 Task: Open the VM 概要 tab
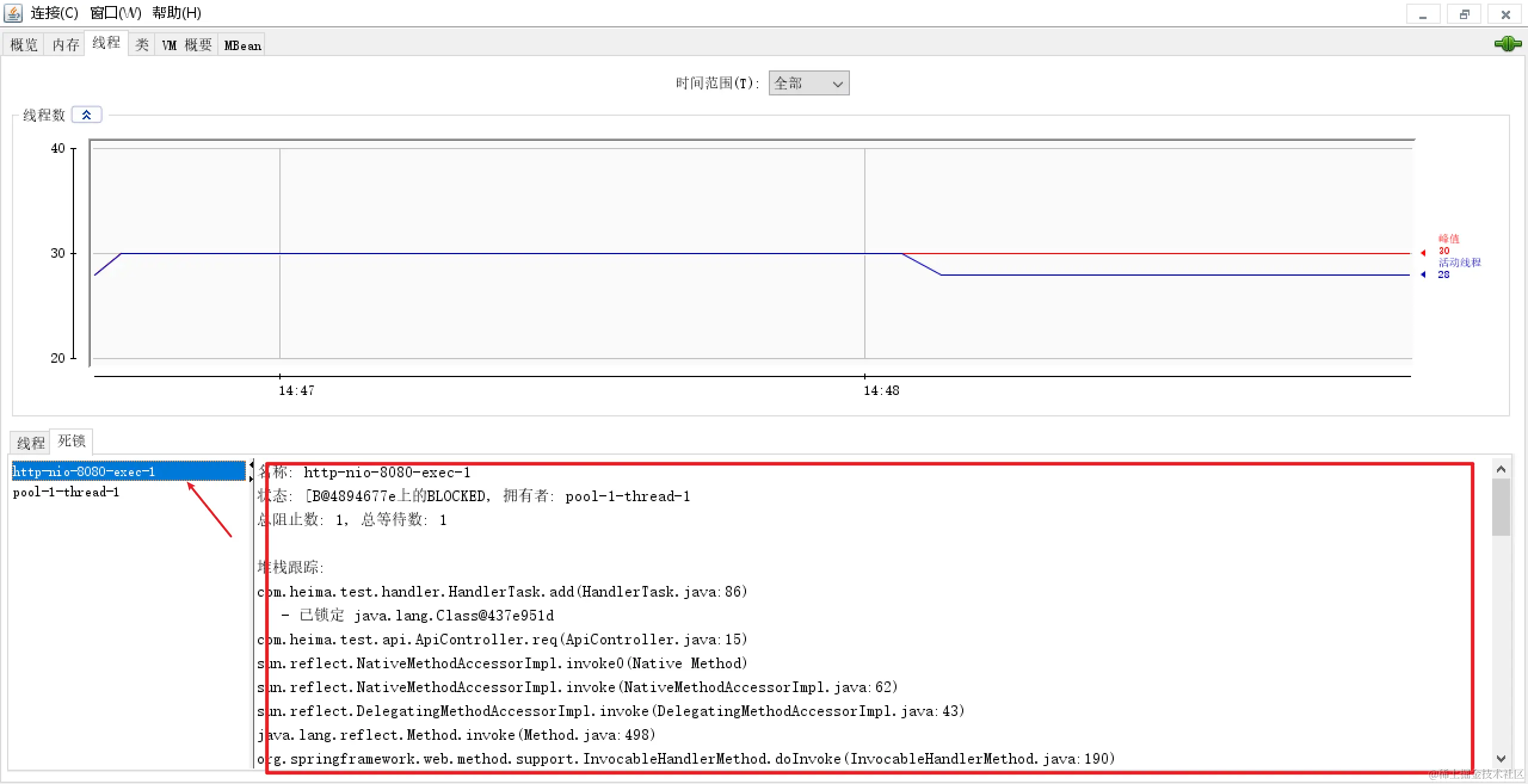[x=187, y=45]
